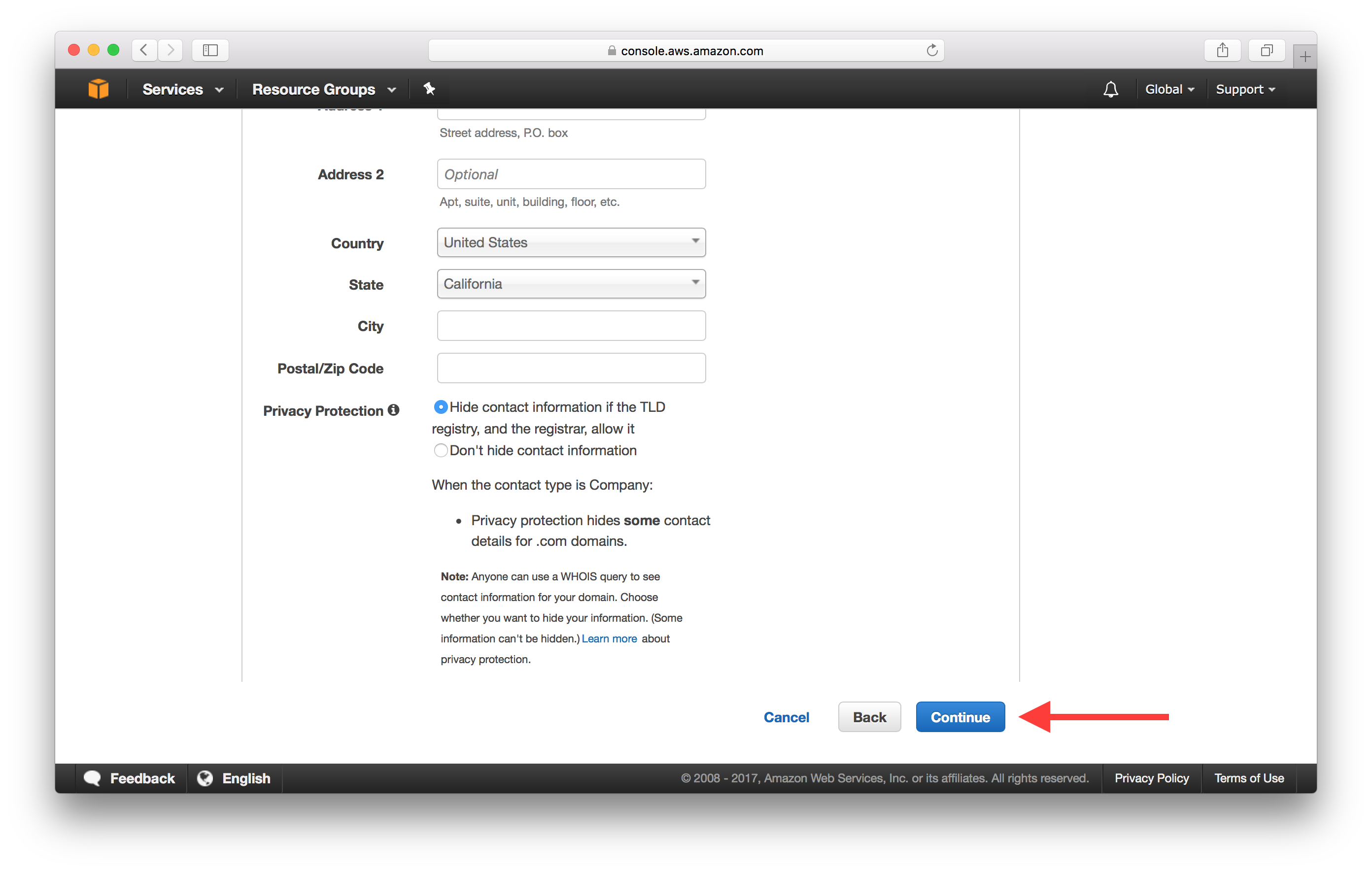Click the AWS cube logo icon
This screenshot has height=872, width=1372.
[x=99, y=89]
